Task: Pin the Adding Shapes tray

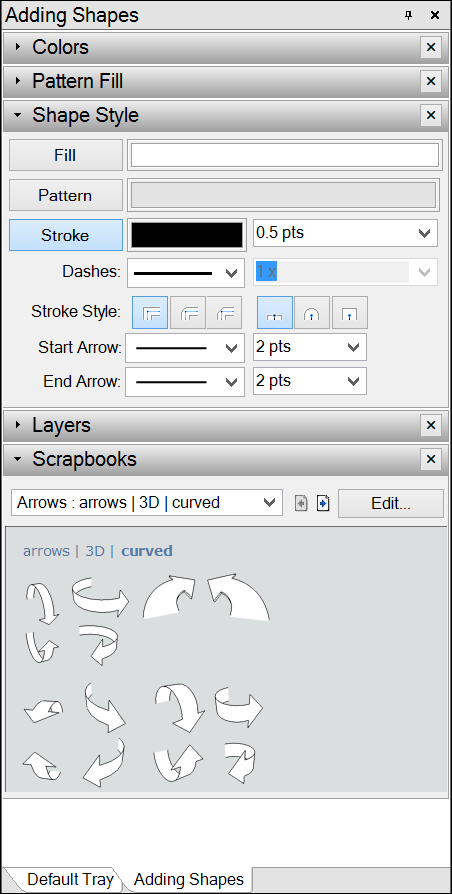Action: (x=408, y=15)
